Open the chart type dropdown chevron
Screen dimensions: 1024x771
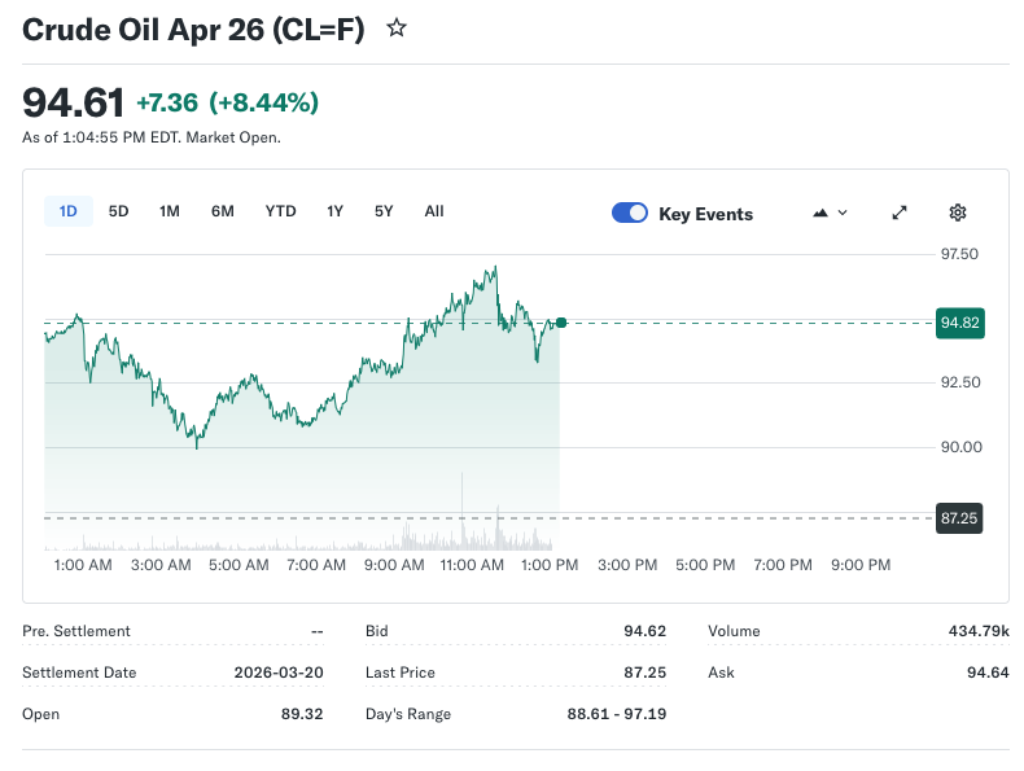pos(840,213)
